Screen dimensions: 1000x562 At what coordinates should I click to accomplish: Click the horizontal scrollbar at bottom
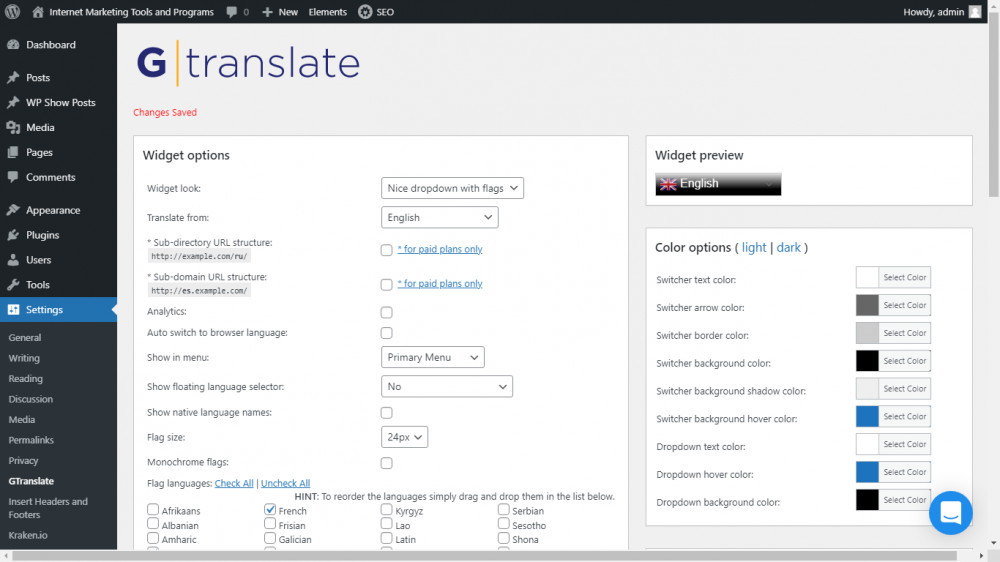pyautogui.click(x=485, y=556)
